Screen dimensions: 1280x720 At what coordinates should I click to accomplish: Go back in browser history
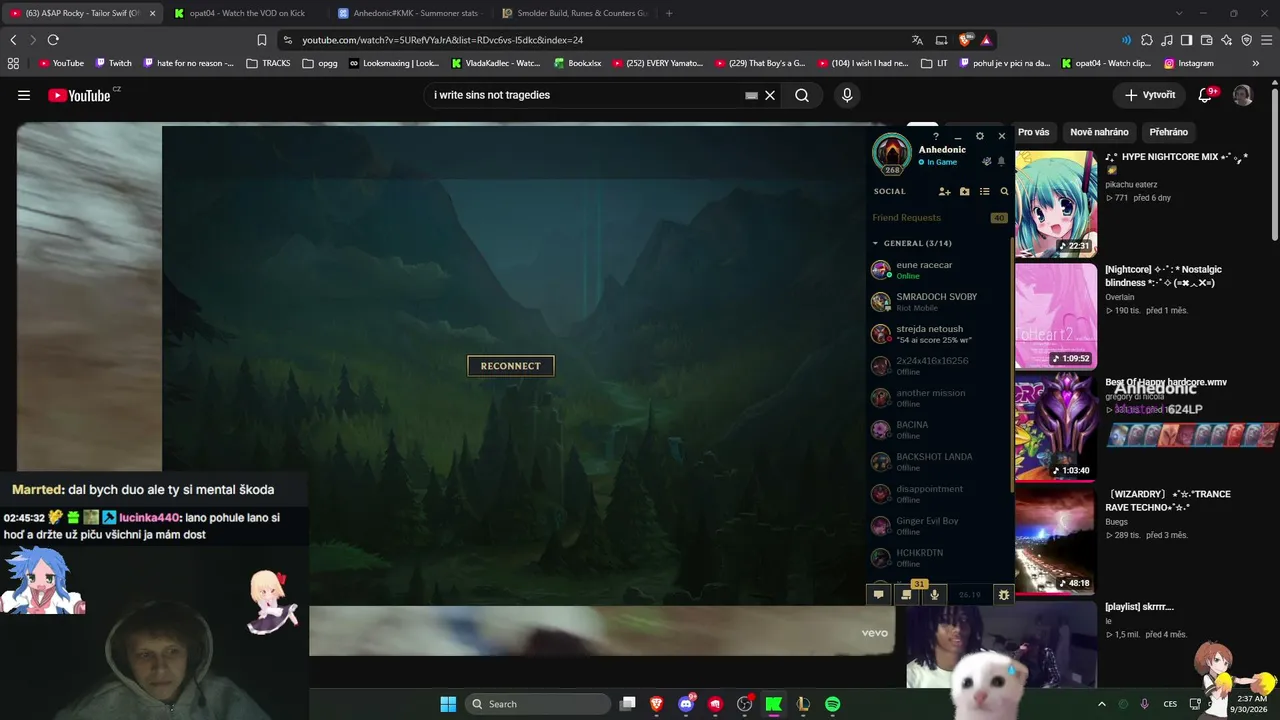(x=13, y=40)
